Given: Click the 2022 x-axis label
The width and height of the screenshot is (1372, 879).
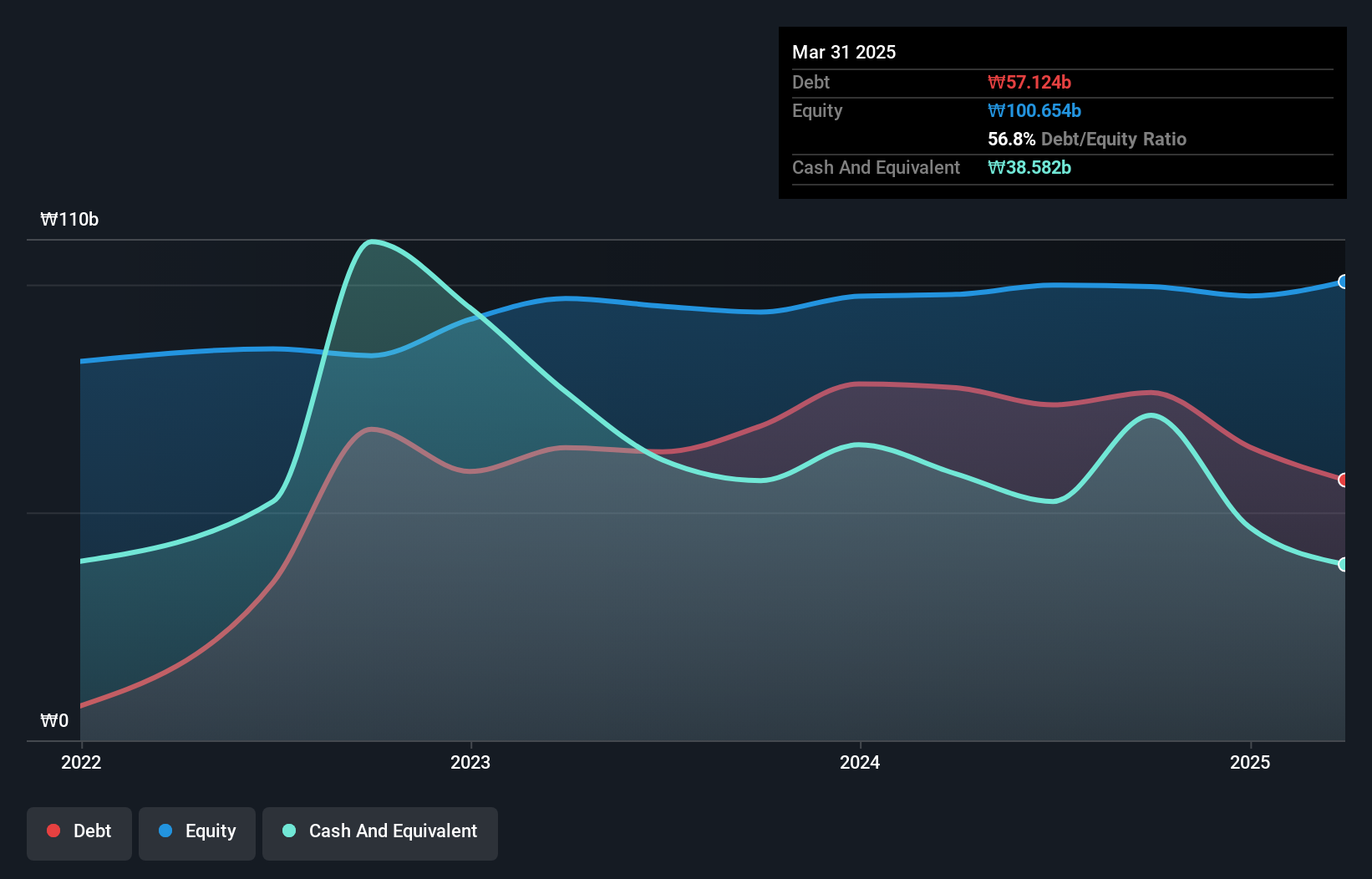Looking at the screenshot, I should tap(81, 762).
